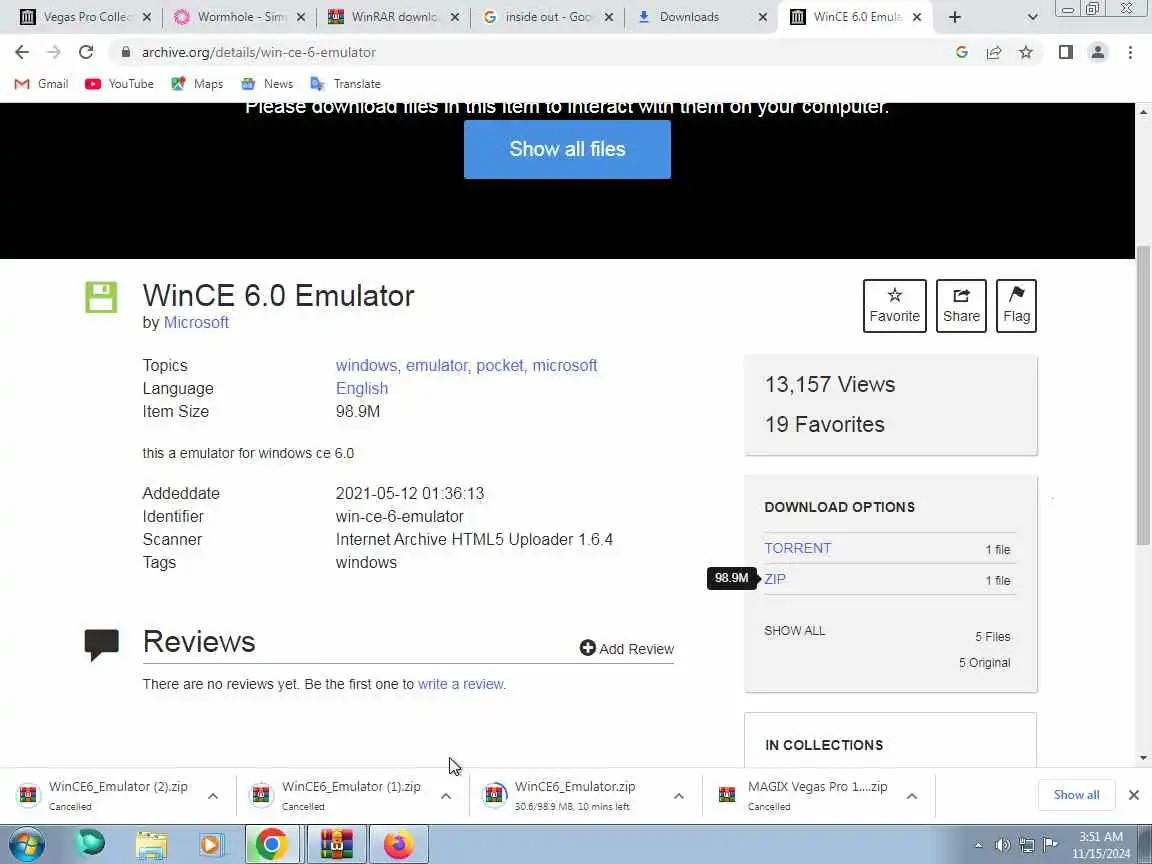Close the WinCE 6.0 Emulator tab
The width and height of the screenshot is (1152, 864).
[917, 17]
